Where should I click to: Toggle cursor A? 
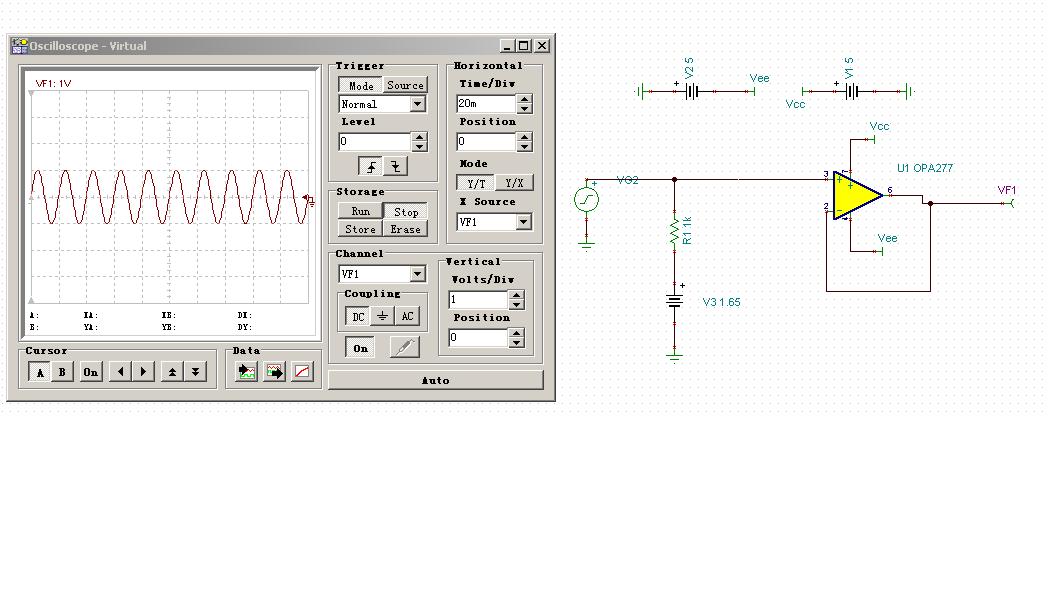40,372
